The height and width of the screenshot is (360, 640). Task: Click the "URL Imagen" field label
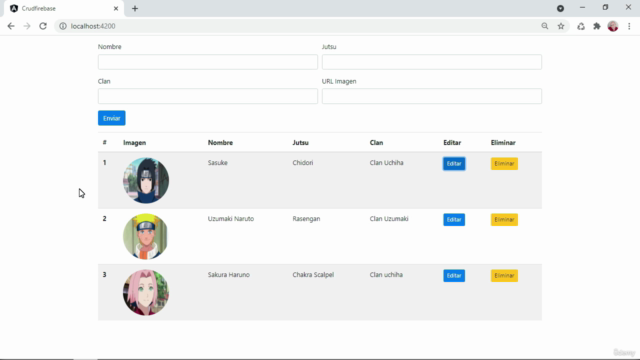(339, 81)
